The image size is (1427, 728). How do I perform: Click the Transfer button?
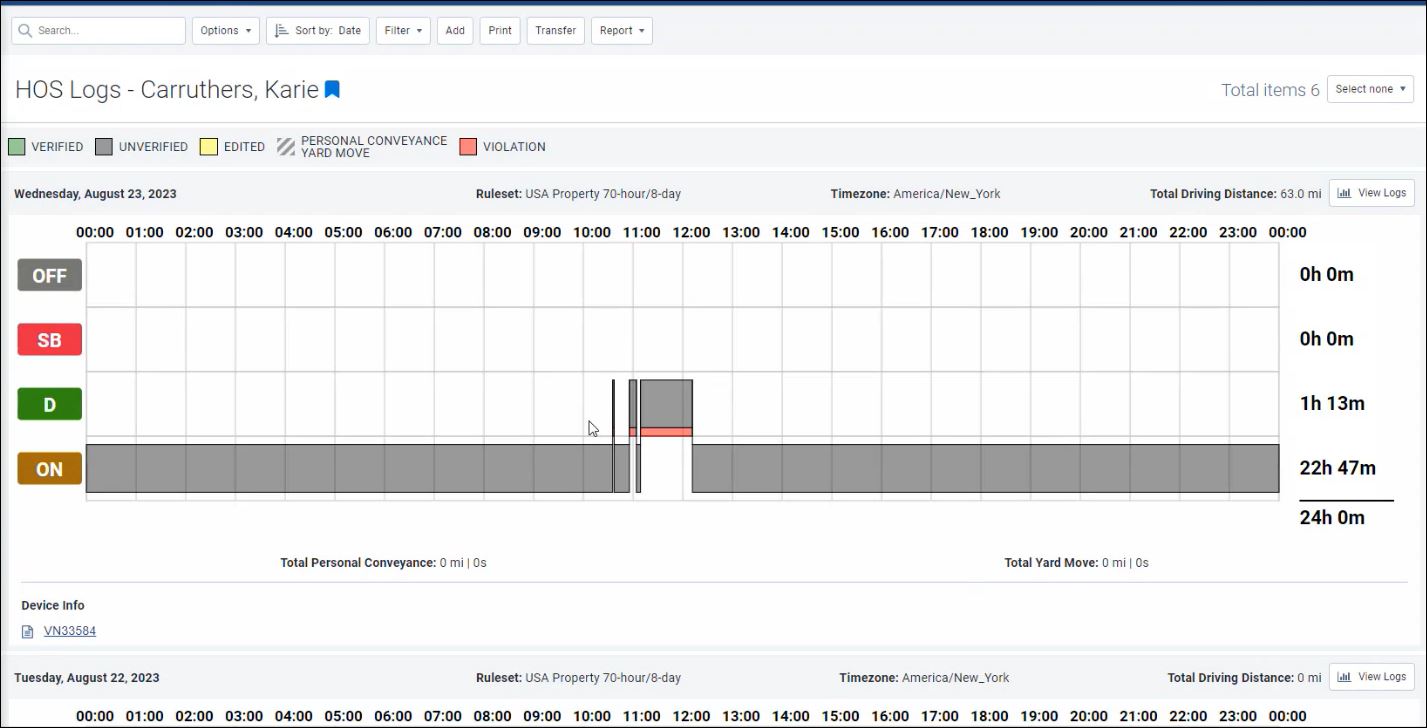click(555, 31)
